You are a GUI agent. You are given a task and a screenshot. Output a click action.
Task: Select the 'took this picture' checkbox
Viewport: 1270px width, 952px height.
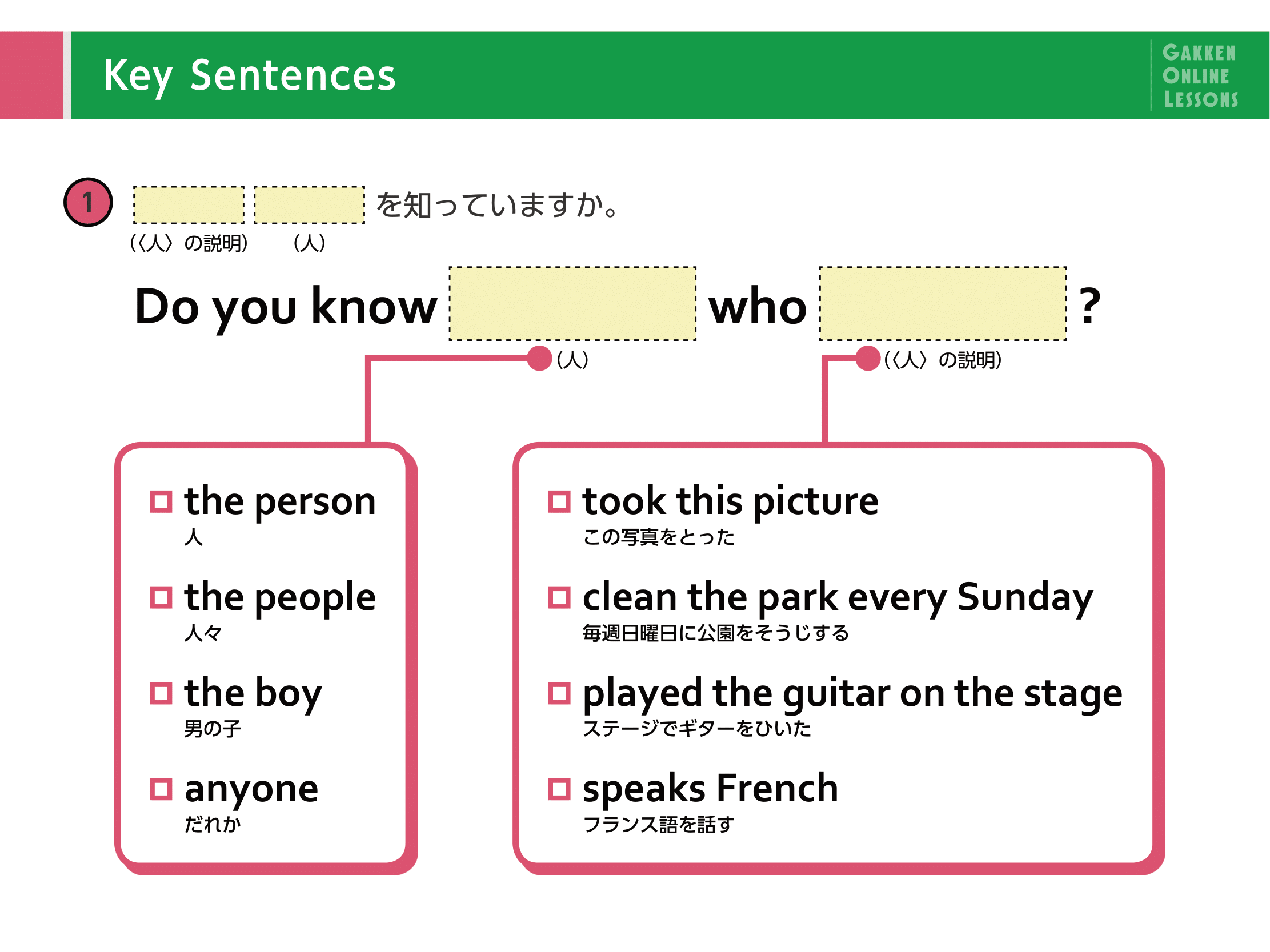click(x=559, y=501)
